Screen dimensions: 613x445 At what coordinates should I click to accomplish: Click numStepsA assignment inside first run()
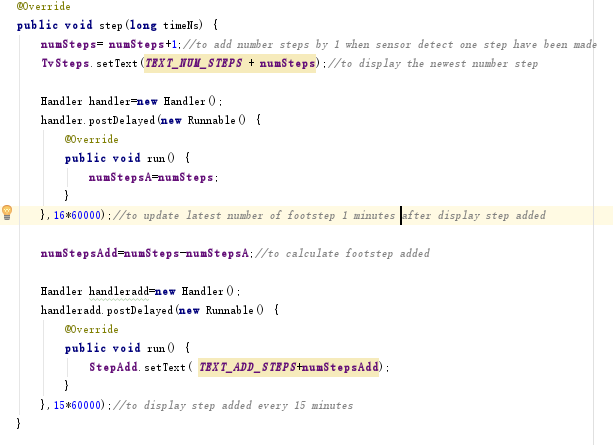pyautogui.click(x=153, y=178)
